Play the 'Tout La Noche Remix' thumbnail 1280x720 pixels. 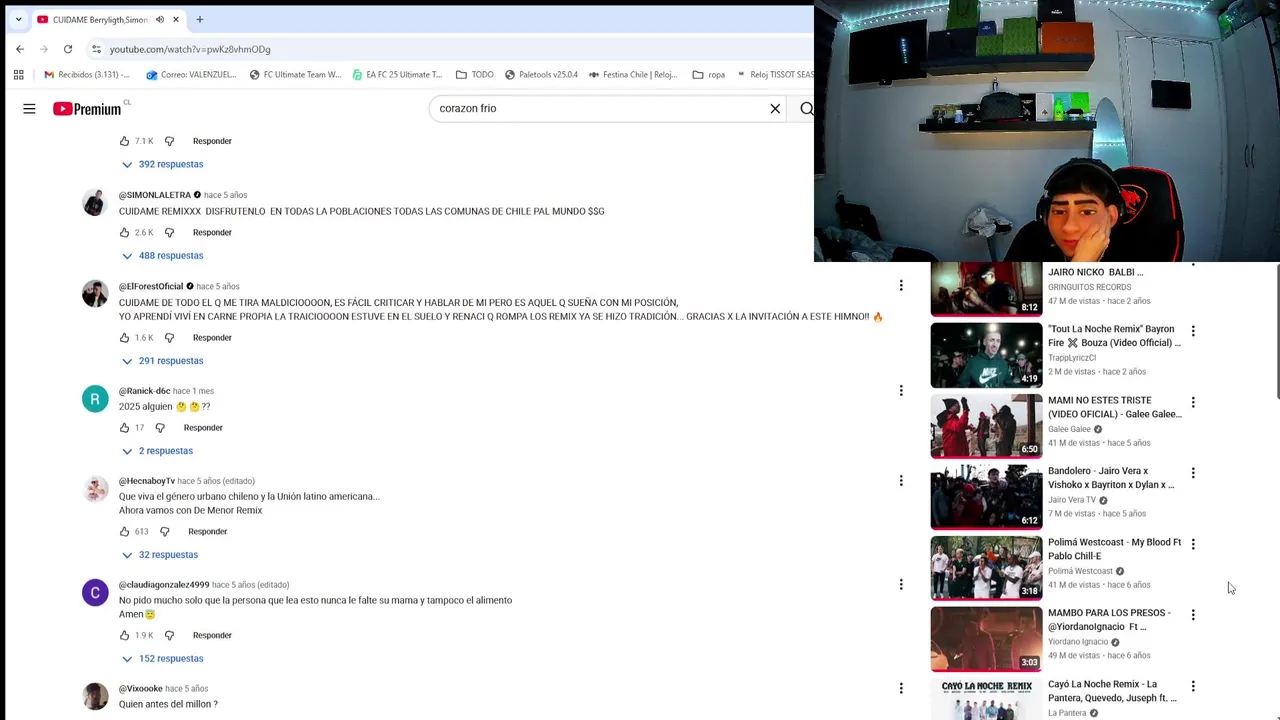(x=986, y=355)
